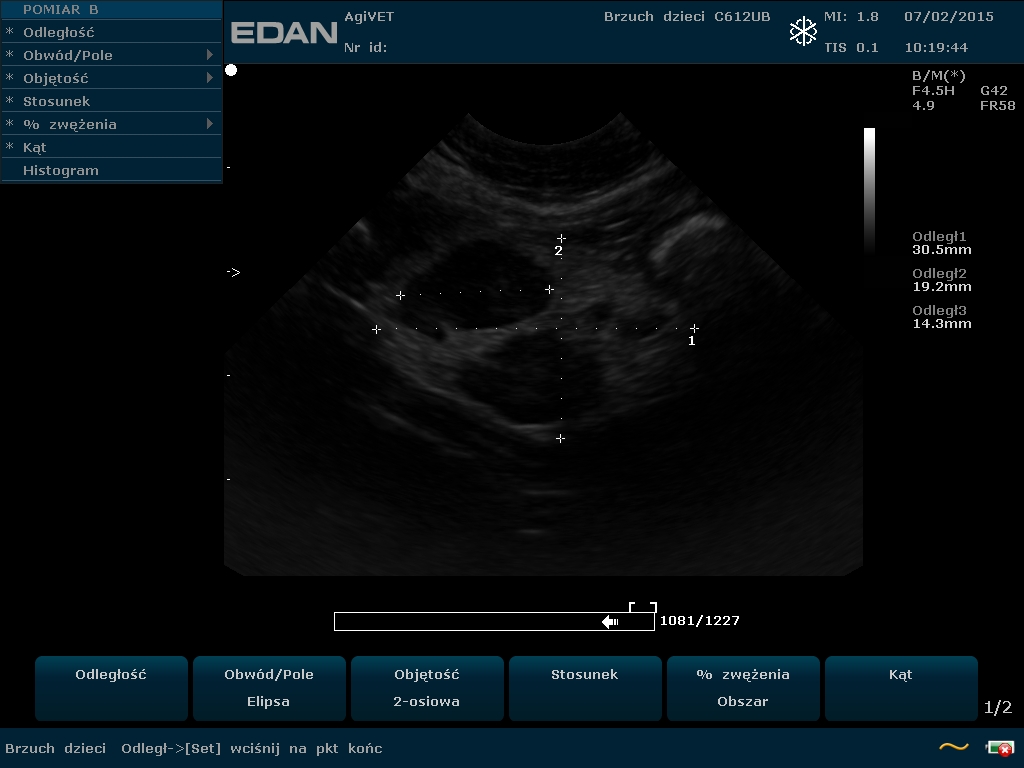Pick % zwężenia in the measurement menu
Viewport: 1024px width, 768px height.
(x=112, y=124)
